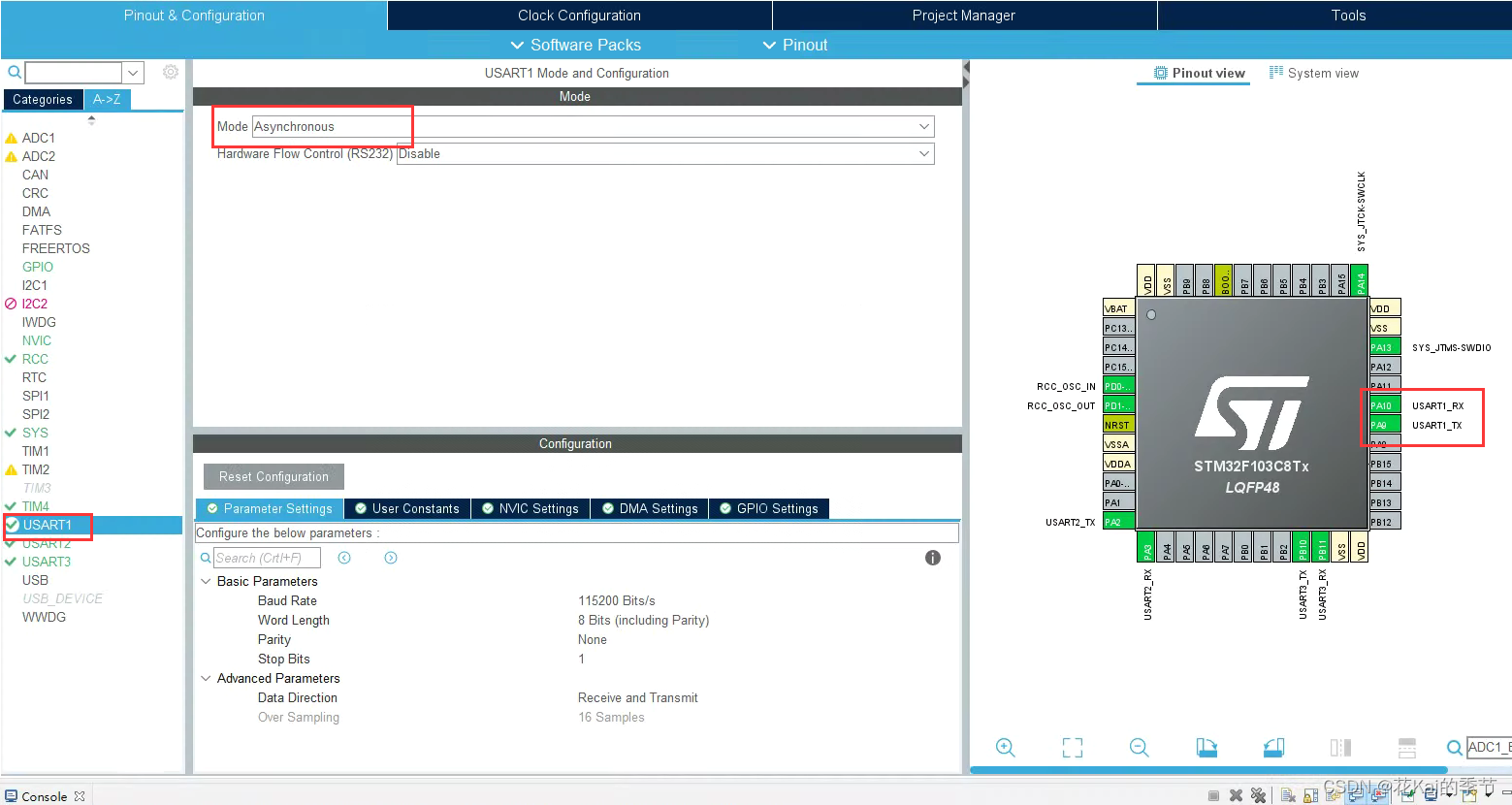
Task: Clear the console output
Action: point(1288,796)
